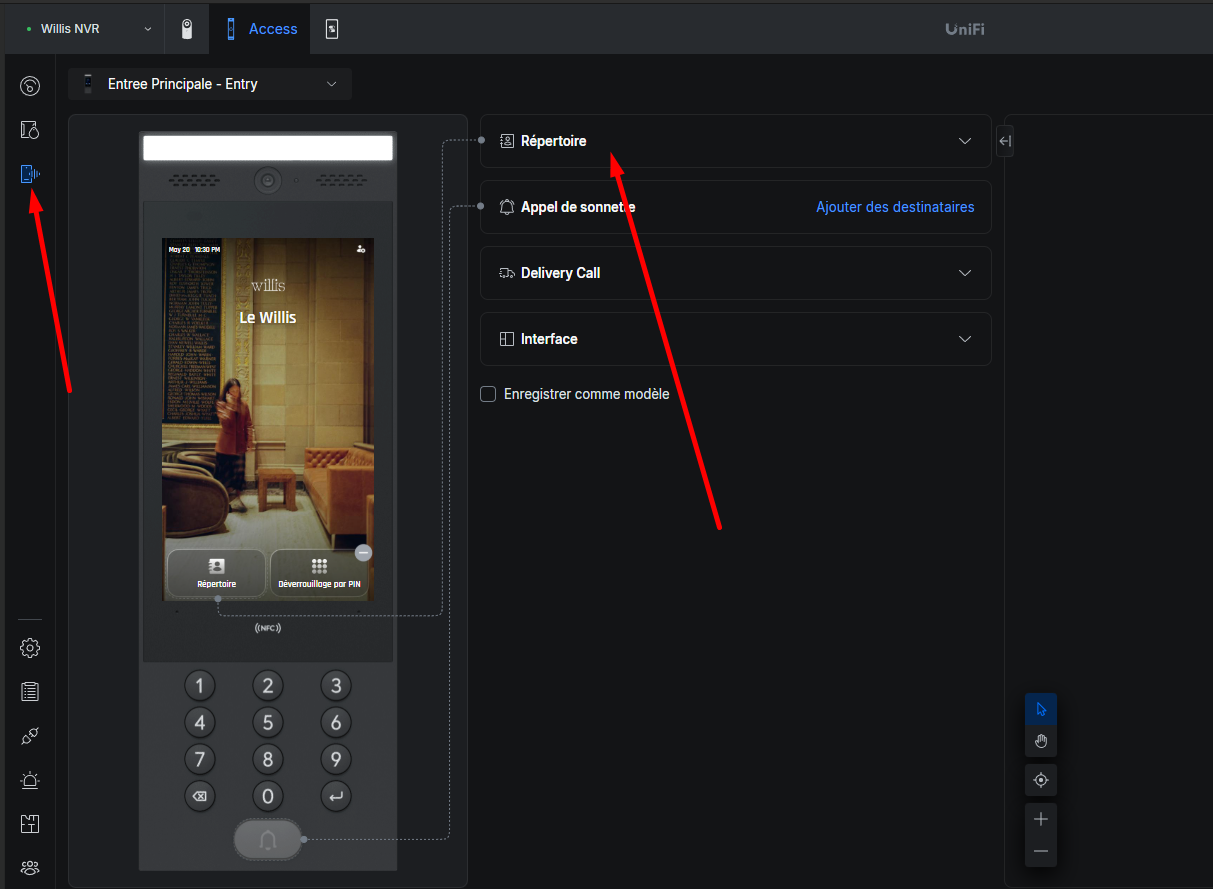Expand the Interface section

736,339
